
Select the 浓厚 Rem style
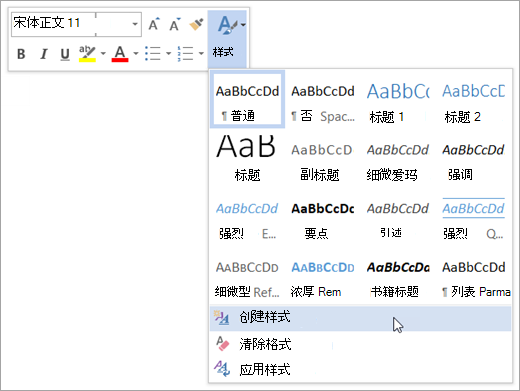click(323, 275)
